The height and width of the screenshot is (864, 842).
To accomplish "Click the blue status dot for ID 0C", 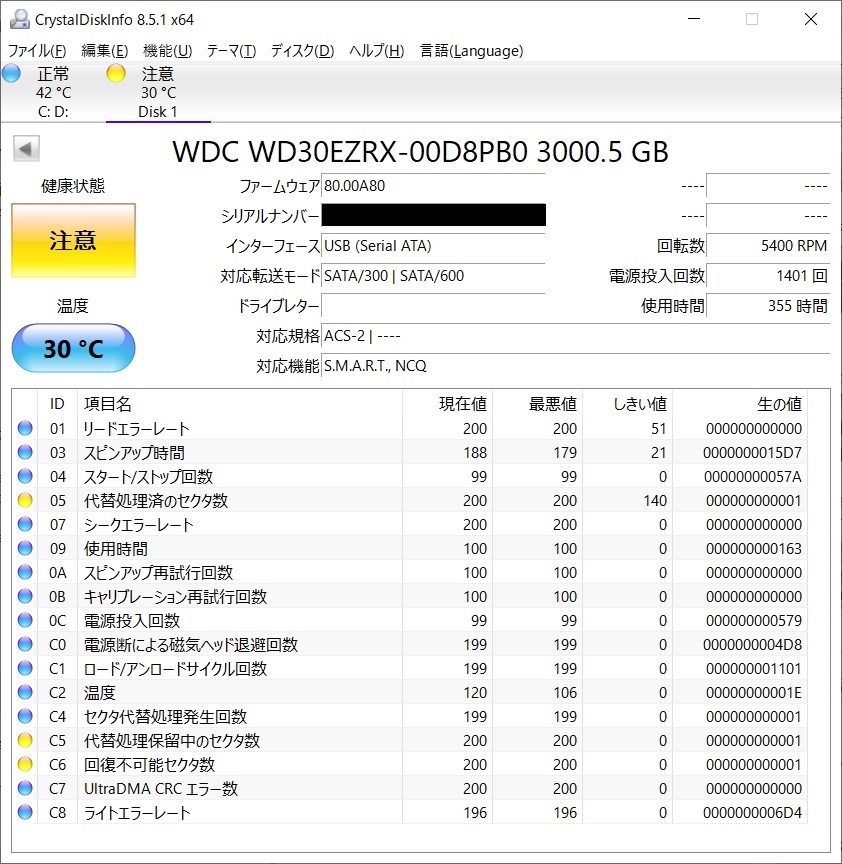I will pos(25,620).
